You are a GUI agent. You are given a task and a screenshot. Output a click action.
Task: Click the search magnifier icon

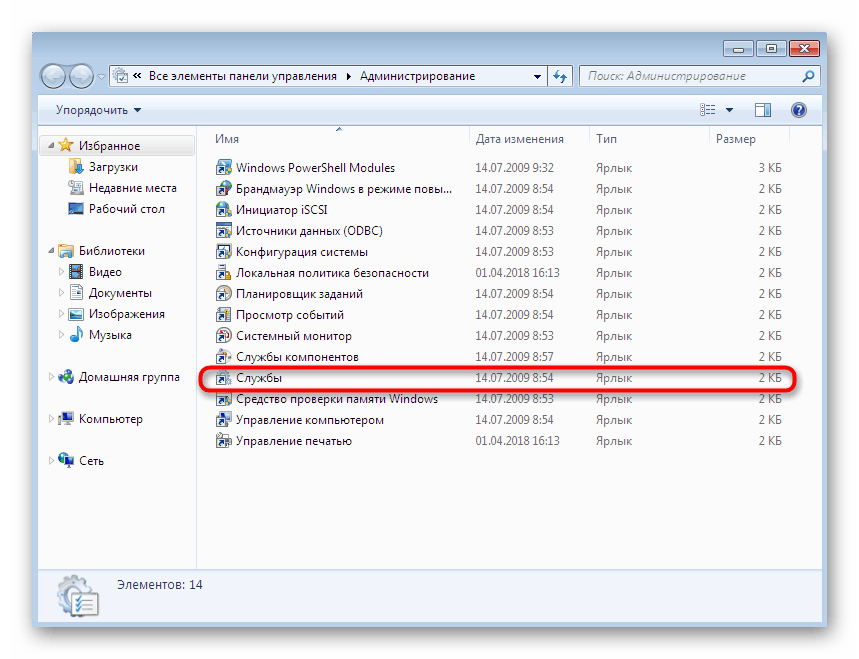pos(808,76)
